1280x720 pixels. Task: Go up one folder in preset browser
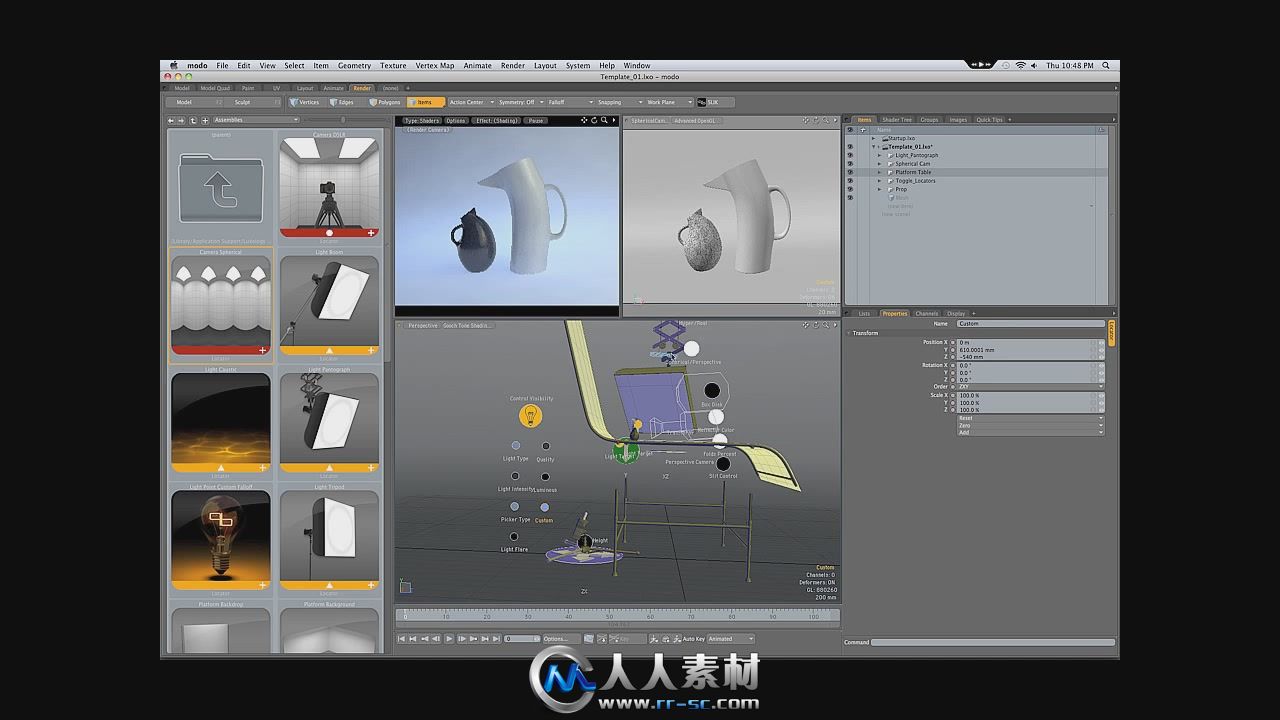click(193, 120)
